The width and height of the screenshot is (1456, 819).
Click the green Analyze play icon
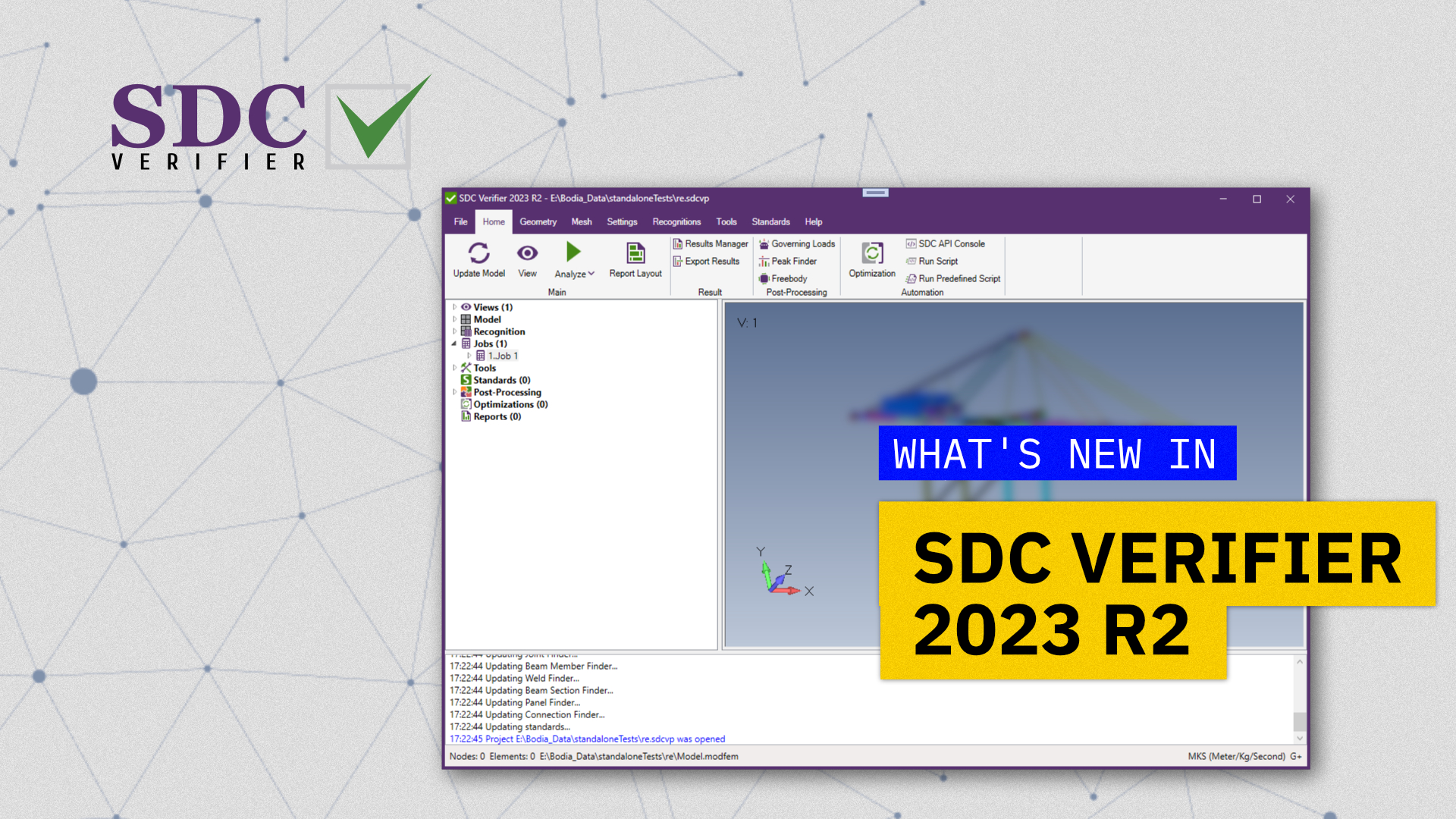(x=573, y=252)
